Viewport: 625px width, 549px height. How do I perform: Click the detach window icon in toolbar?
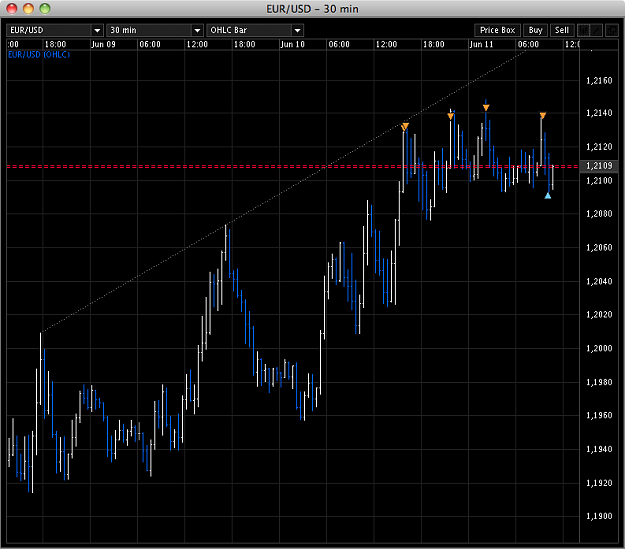(x=611, y=30)
